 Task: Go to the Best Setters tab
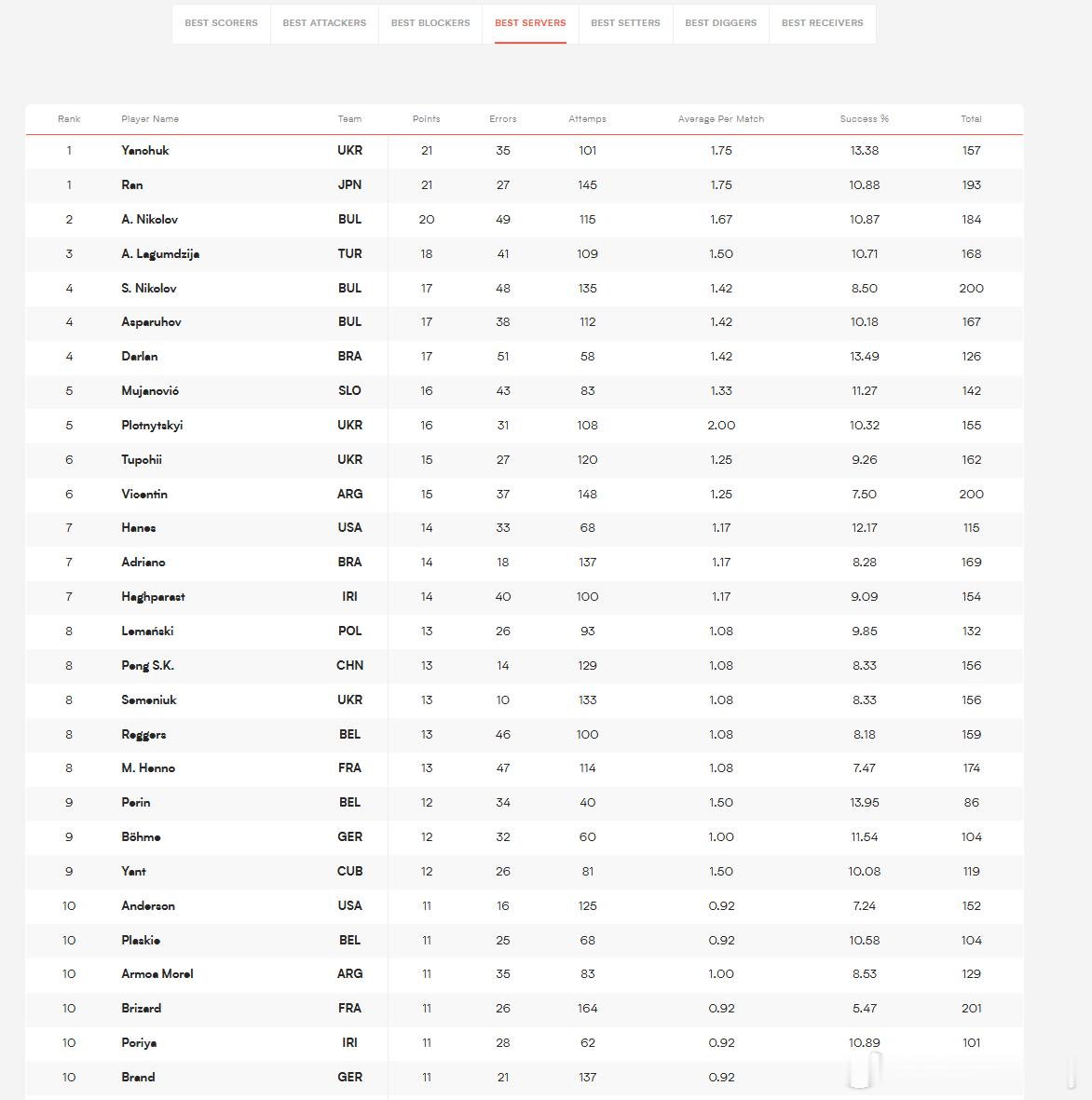625,23
